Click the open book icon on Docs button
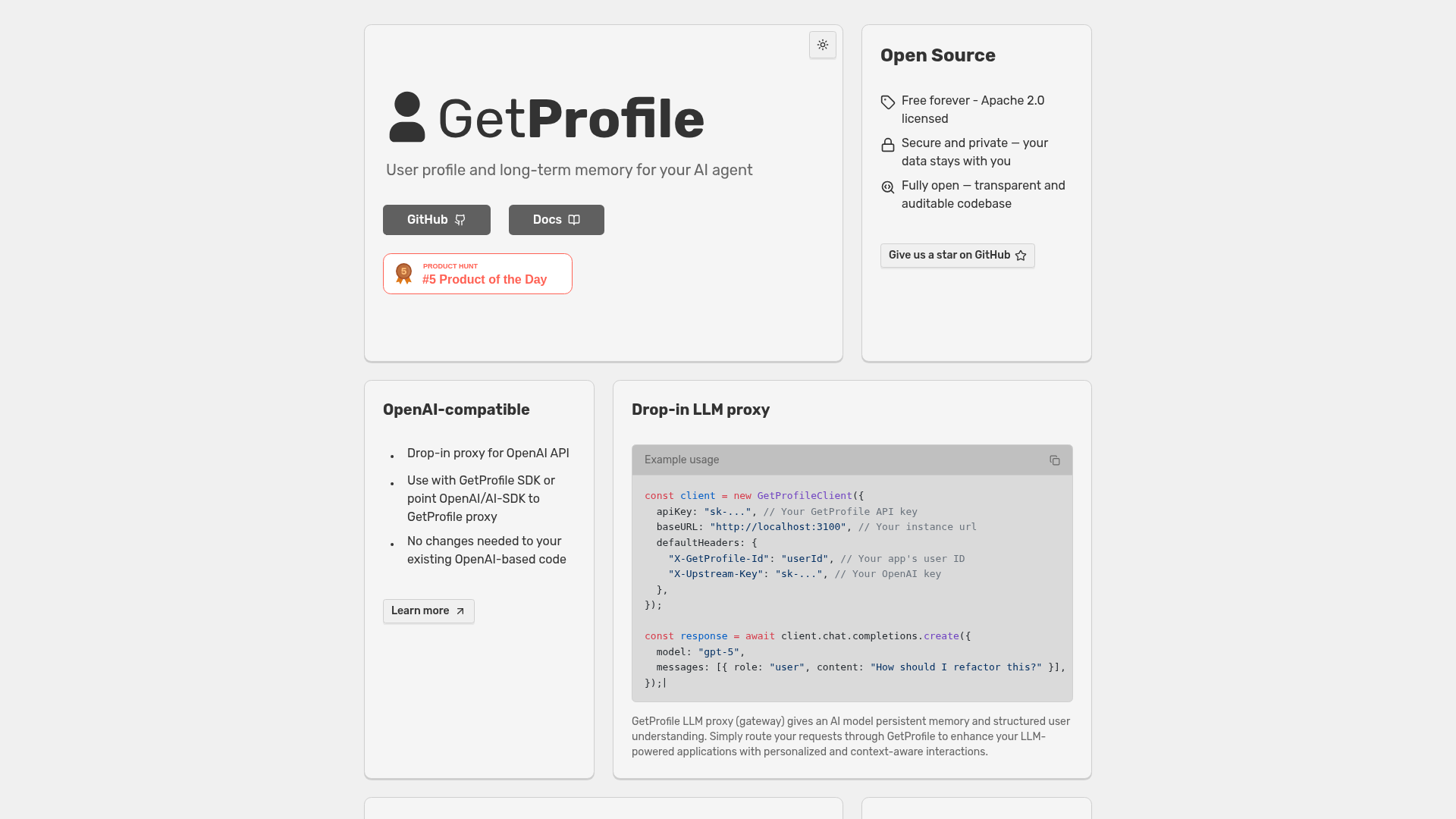 tap(573, 220)
